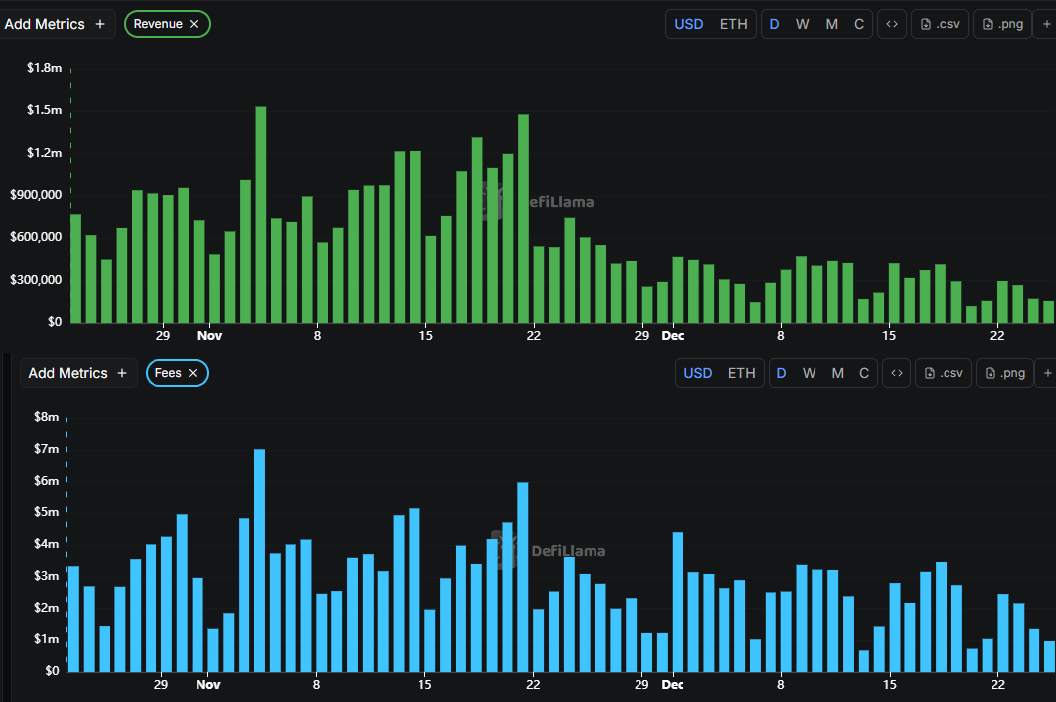Click the $1.8m label on Revenue axis
The image size is (1056, 702).
point(44,68)
